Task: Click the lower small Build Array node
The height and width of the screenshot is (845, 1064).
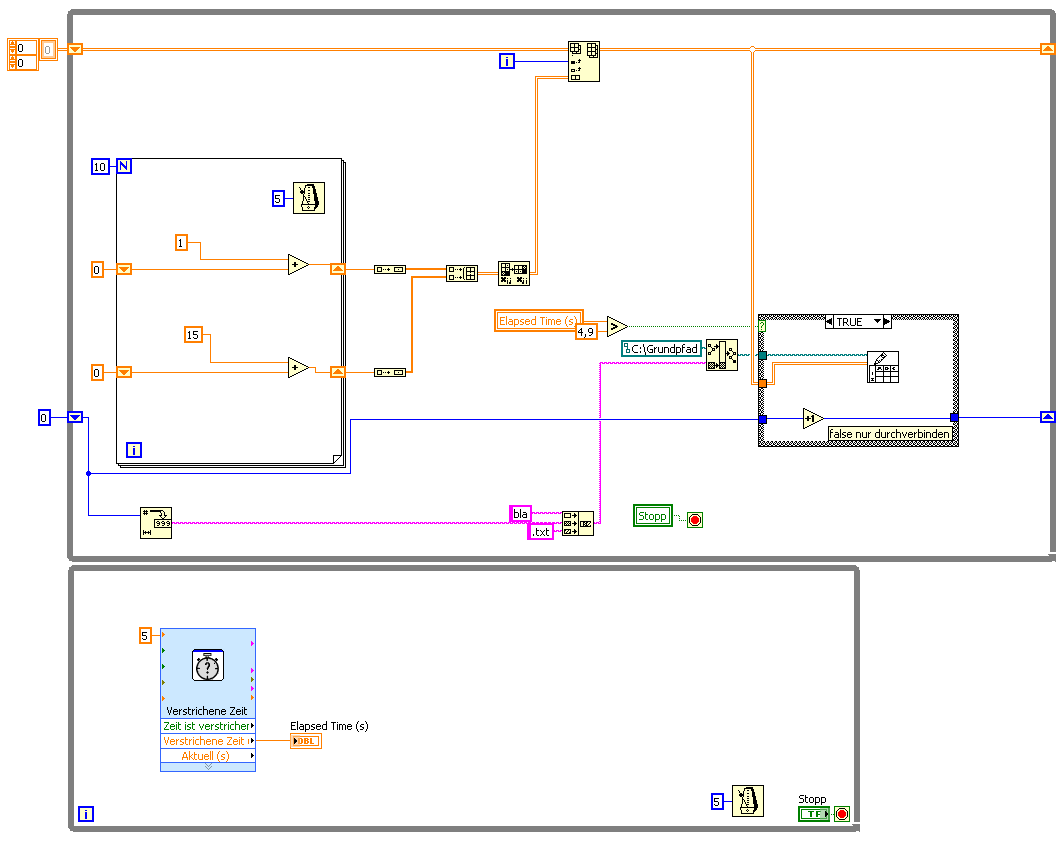Action: pos(390,372)
